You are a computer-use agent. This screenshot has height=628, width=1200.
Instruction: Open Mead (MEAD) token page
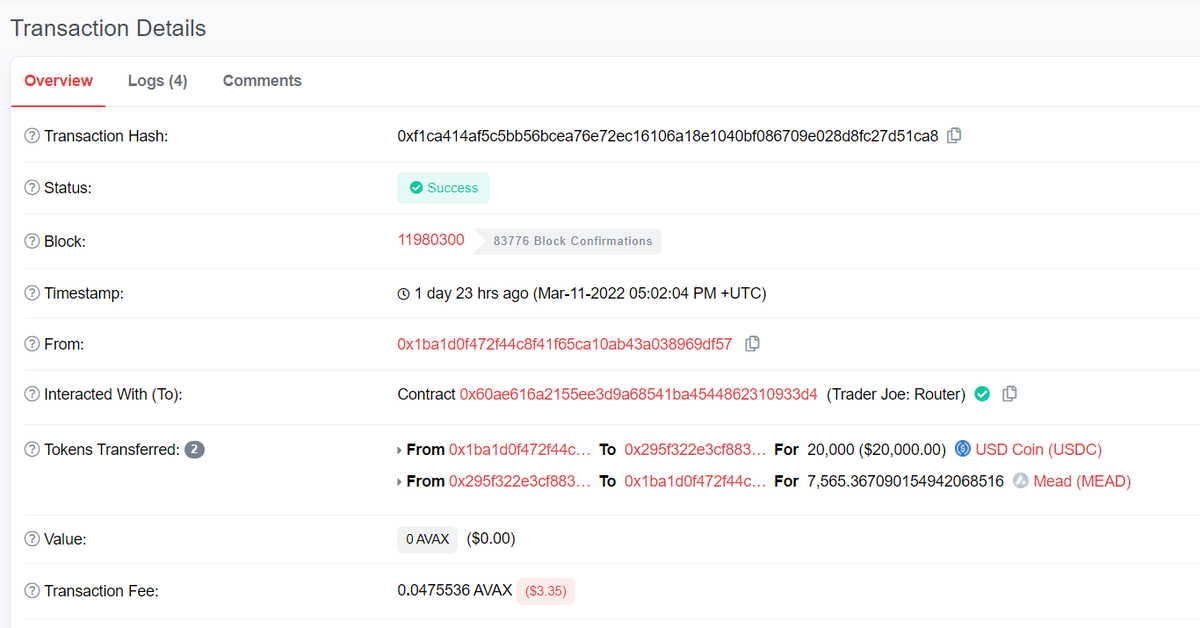1082,481
